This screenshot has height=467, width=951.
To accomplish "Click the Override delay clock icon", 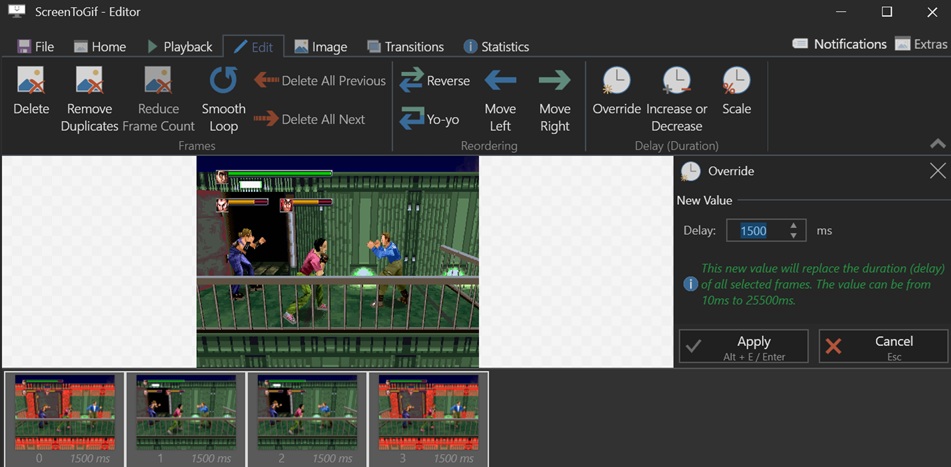I will click(x=616, y=80).
